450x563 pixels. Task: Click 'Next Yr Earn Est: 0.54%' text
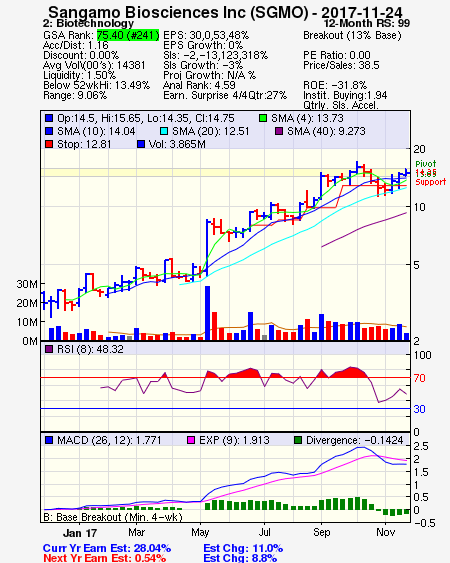(105, 558)
